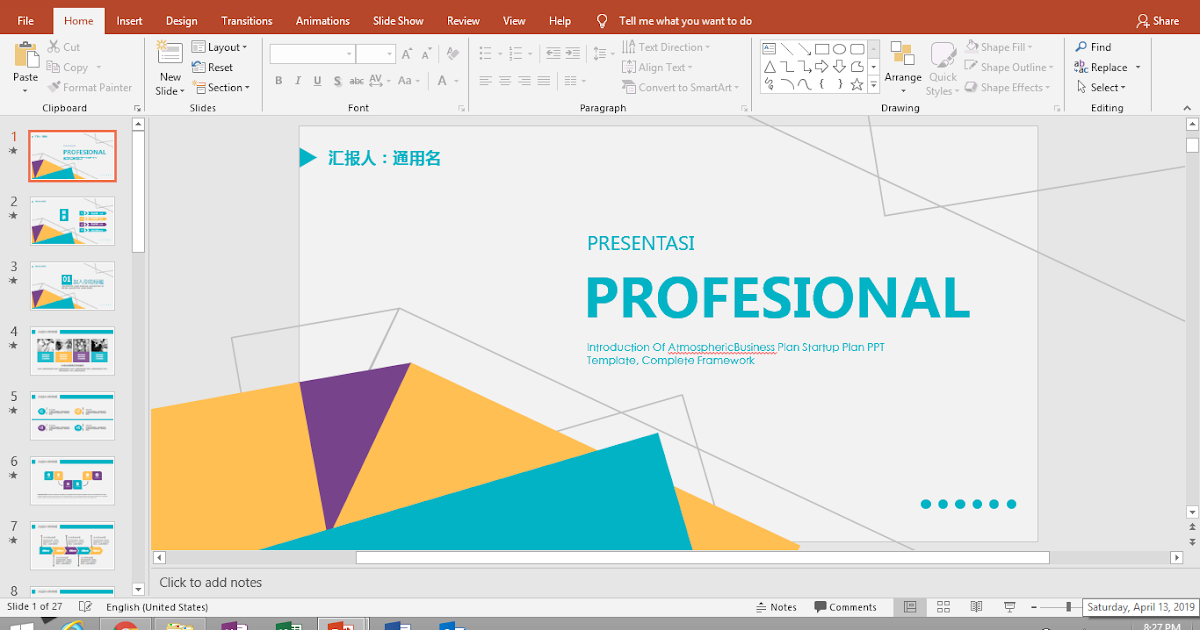Clear all formatting eraser icon
Viewport: 1200px width, 630px height.
point(453,54)
